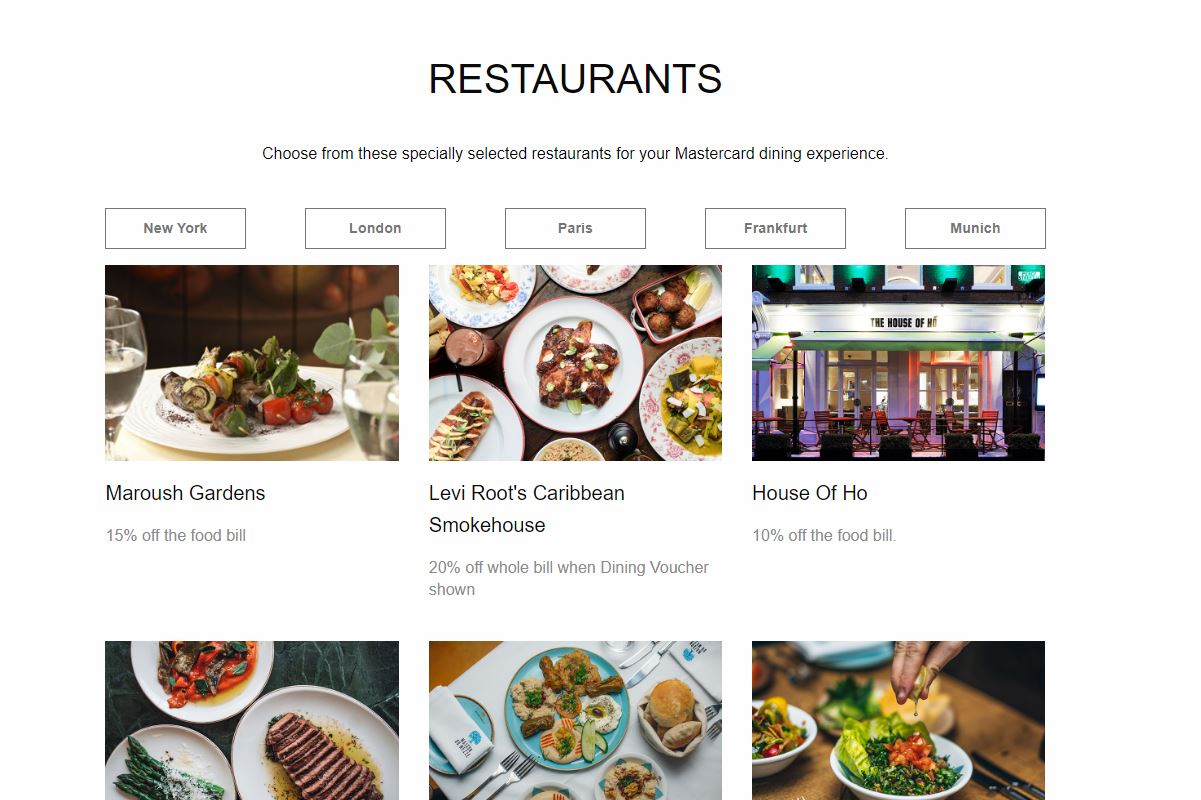The image size is (1201, 800).
Task: Choose the Paris city button
Action: (x=575, y=228)
